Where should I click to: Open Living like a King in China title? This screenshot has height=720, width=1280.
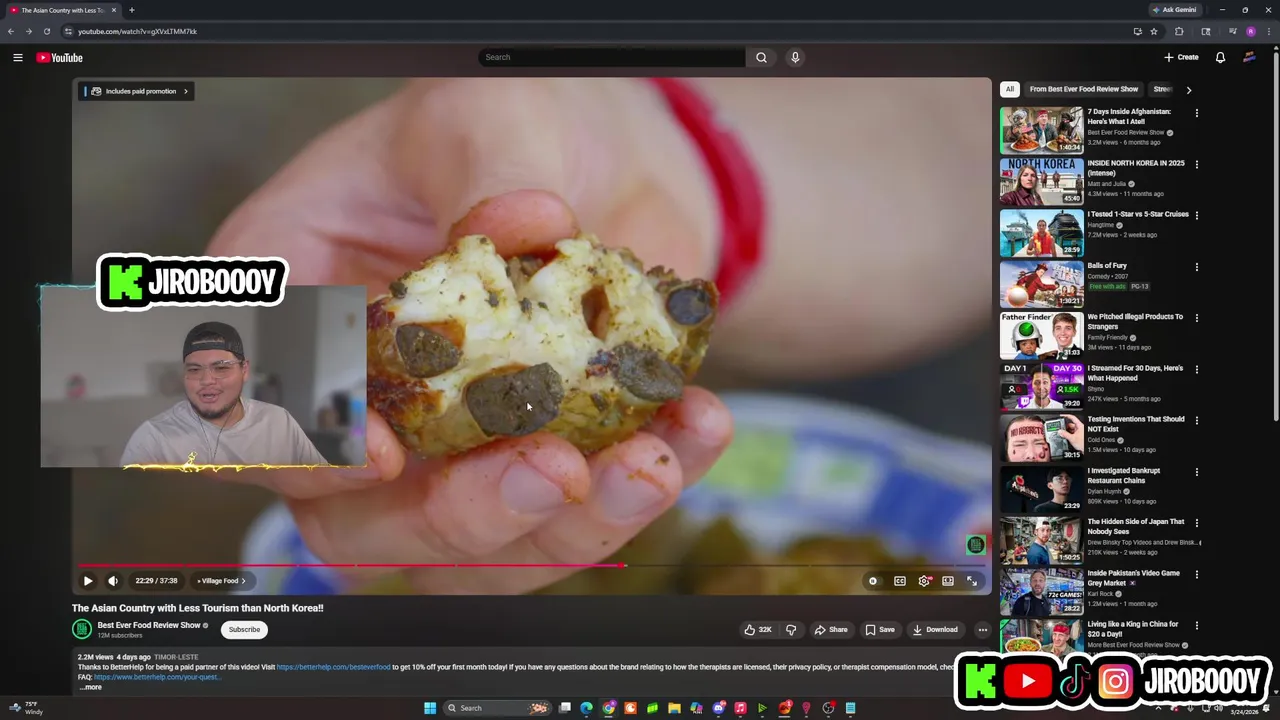1133,629
